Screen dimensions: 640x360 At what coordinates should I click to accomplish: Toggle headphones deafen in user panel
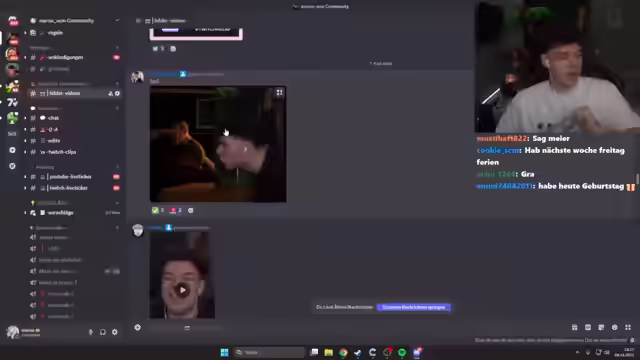point(103,332)
